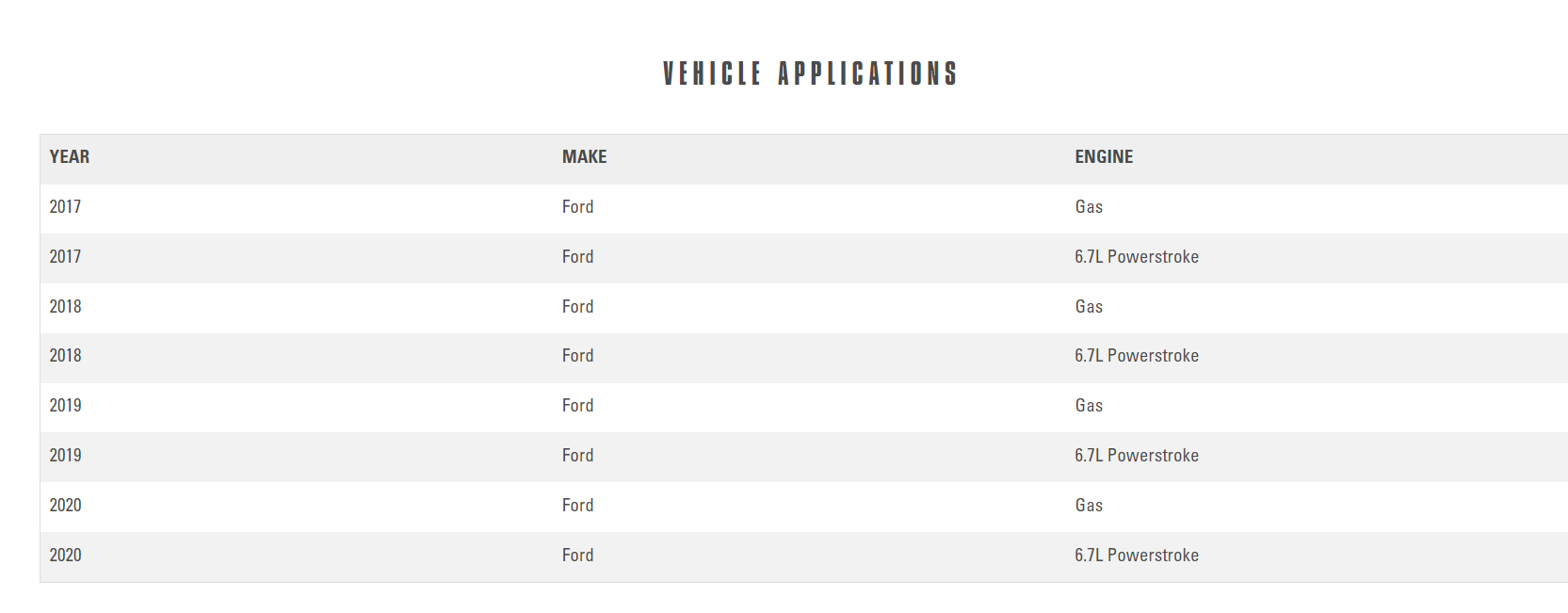This screenshot has height=613, width=1568.
Task: Select the year cell in the 2017 Gas row
Action: 65,207
